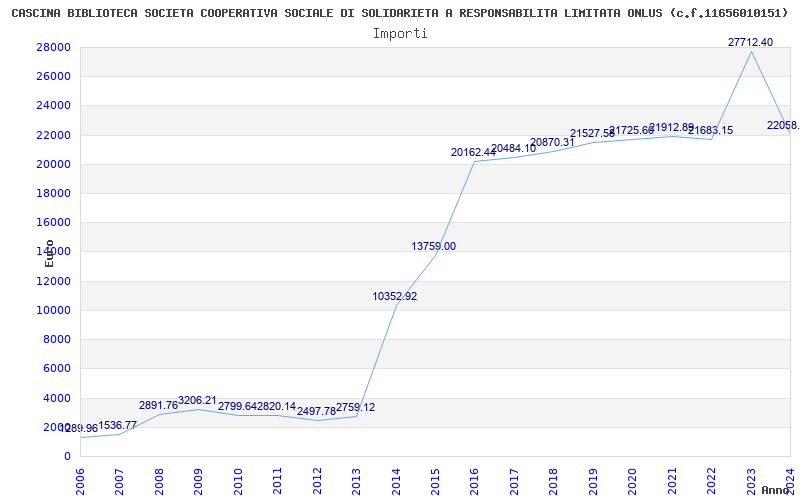
Task: Click the 2022 x-axis year label
Action: coord(711,482)
